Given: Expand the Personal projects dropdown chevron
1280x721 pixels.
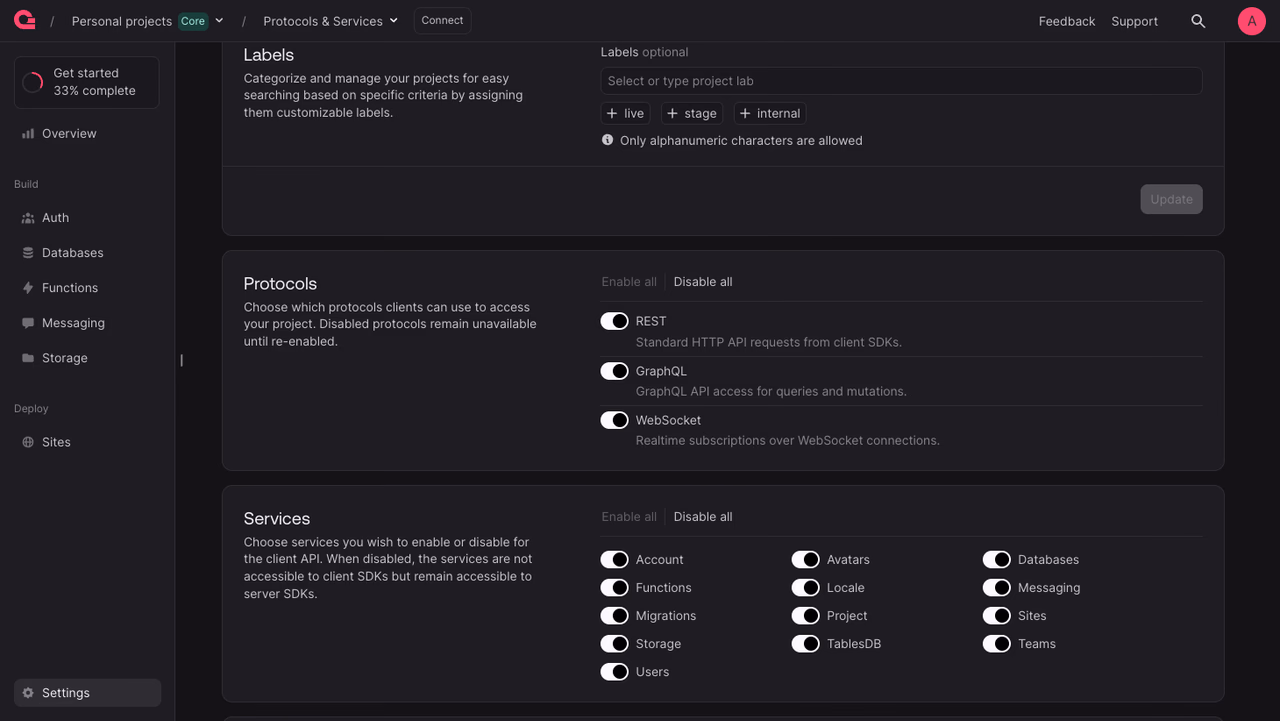Looking at the screenshot, I should [x=219, y=21].
